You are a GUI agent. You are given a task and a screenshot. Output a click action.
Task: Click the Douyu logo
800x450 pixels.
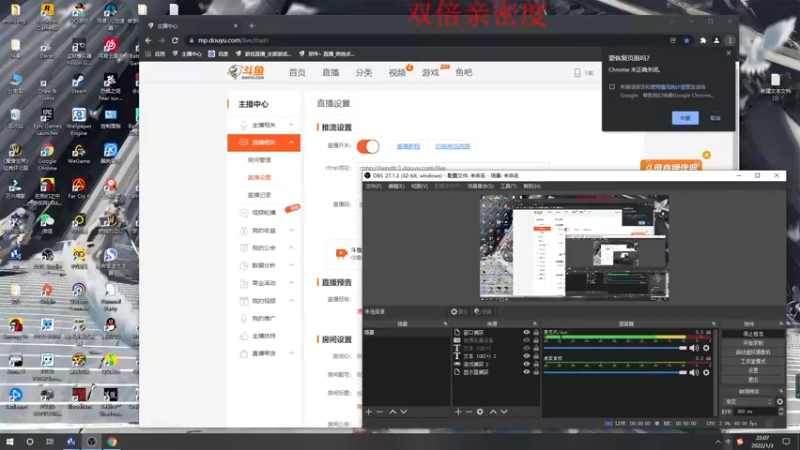[246, 72]
